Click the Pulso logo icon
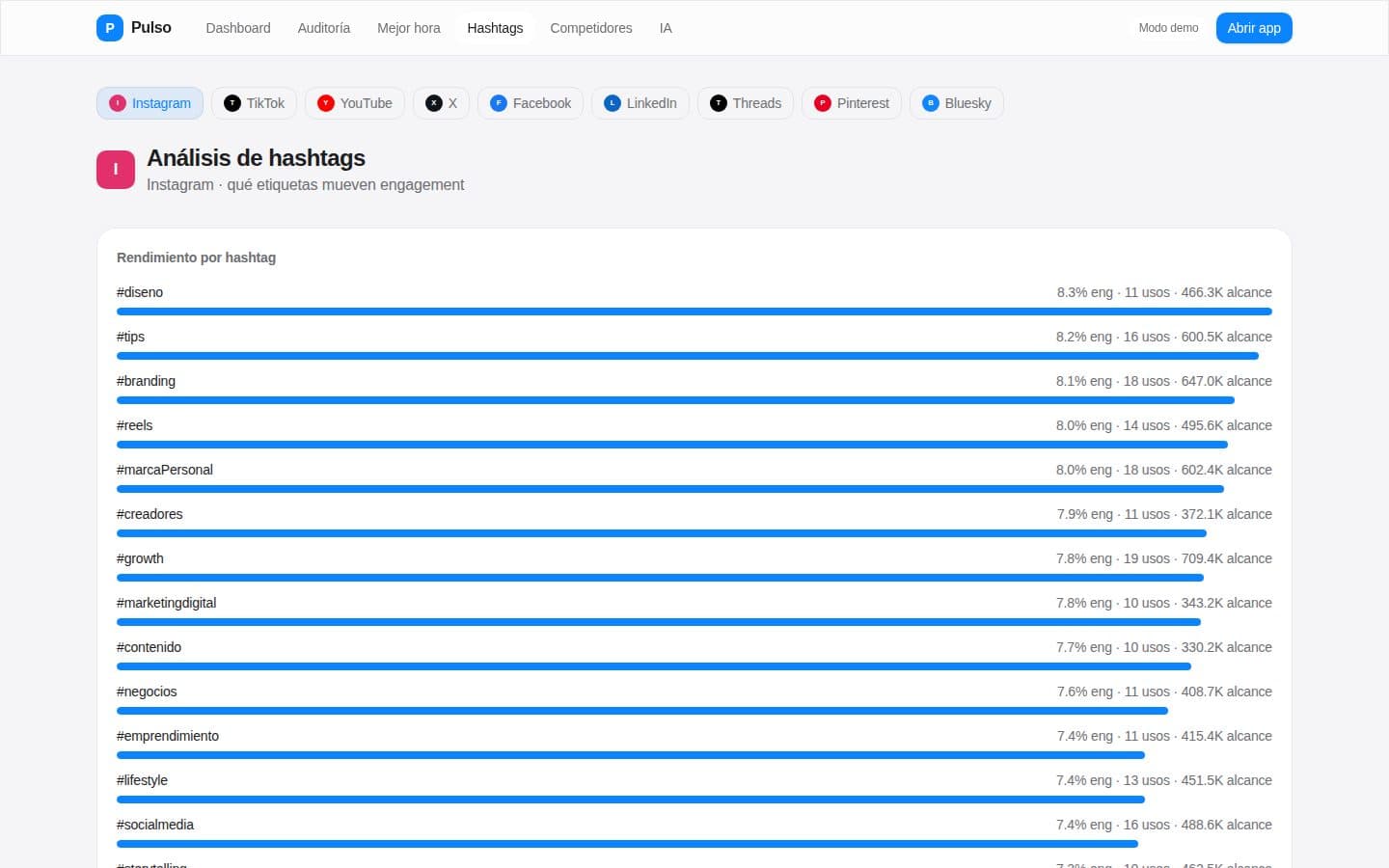Viewport: 1389px width, 868px height. tap(110, 28)
